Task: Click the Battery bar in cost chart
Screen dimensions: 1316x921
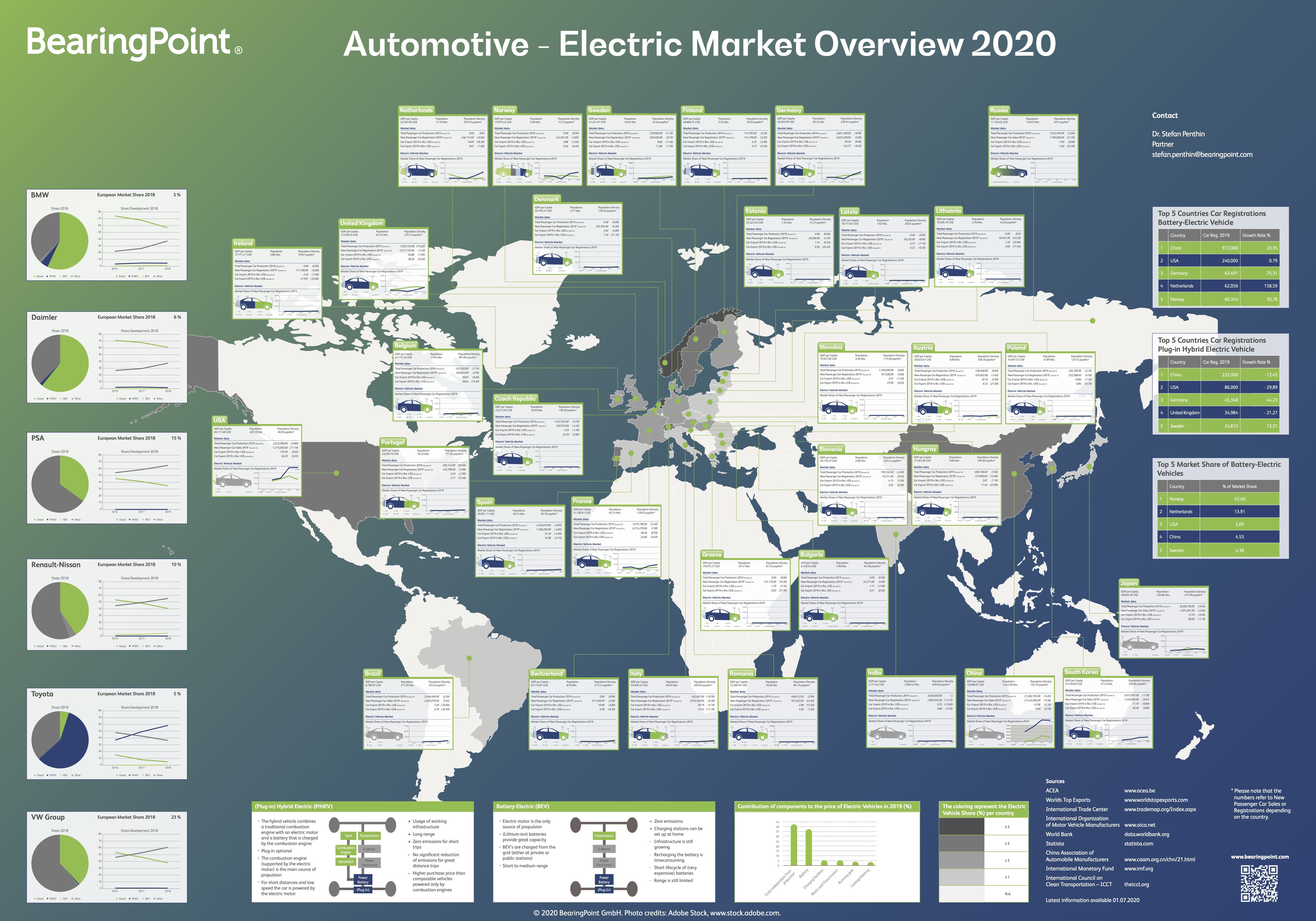Action: 809,848
